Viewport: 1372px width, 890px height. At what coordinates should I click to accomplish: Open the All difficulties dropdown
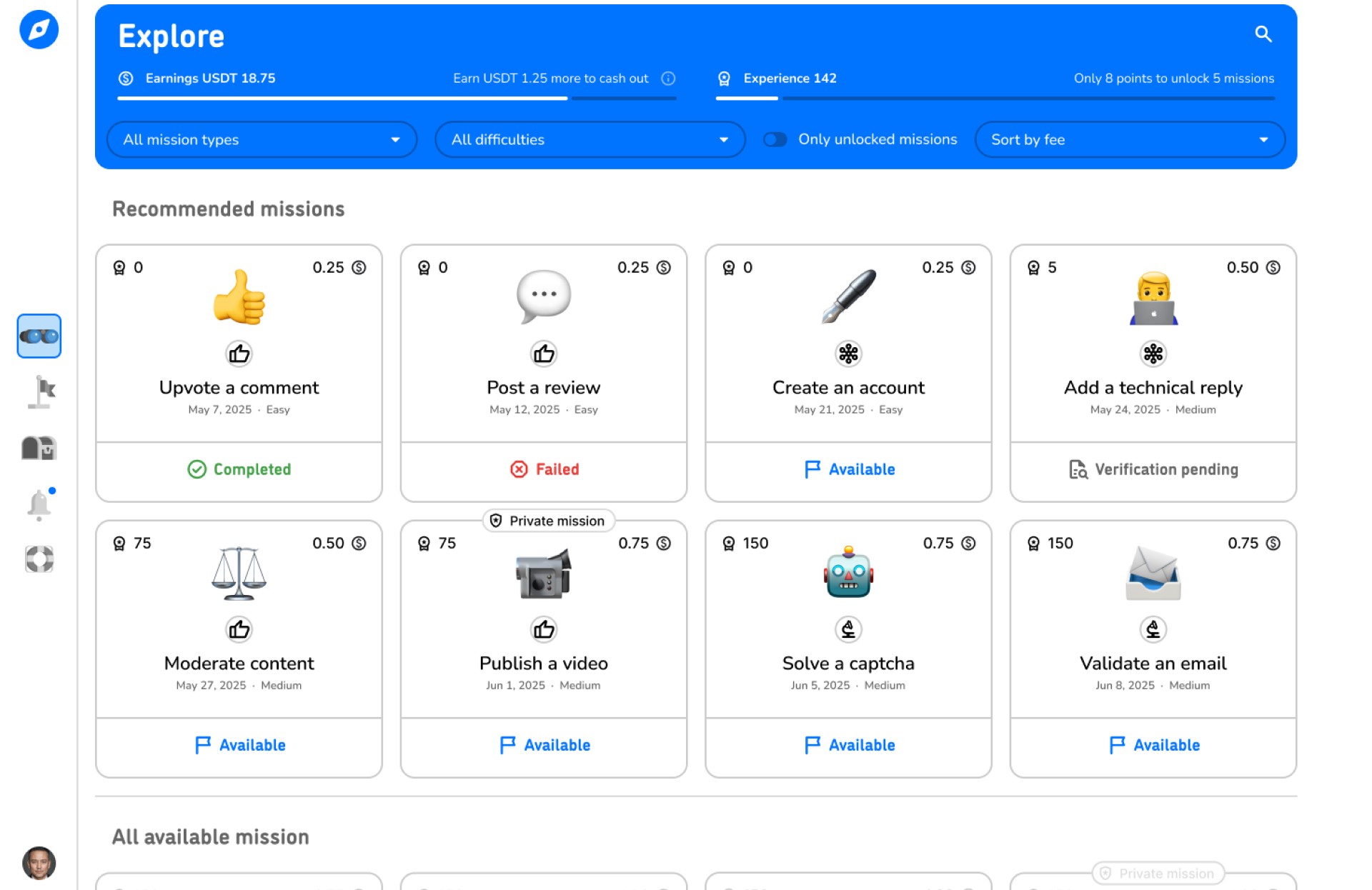pos(590,139)
